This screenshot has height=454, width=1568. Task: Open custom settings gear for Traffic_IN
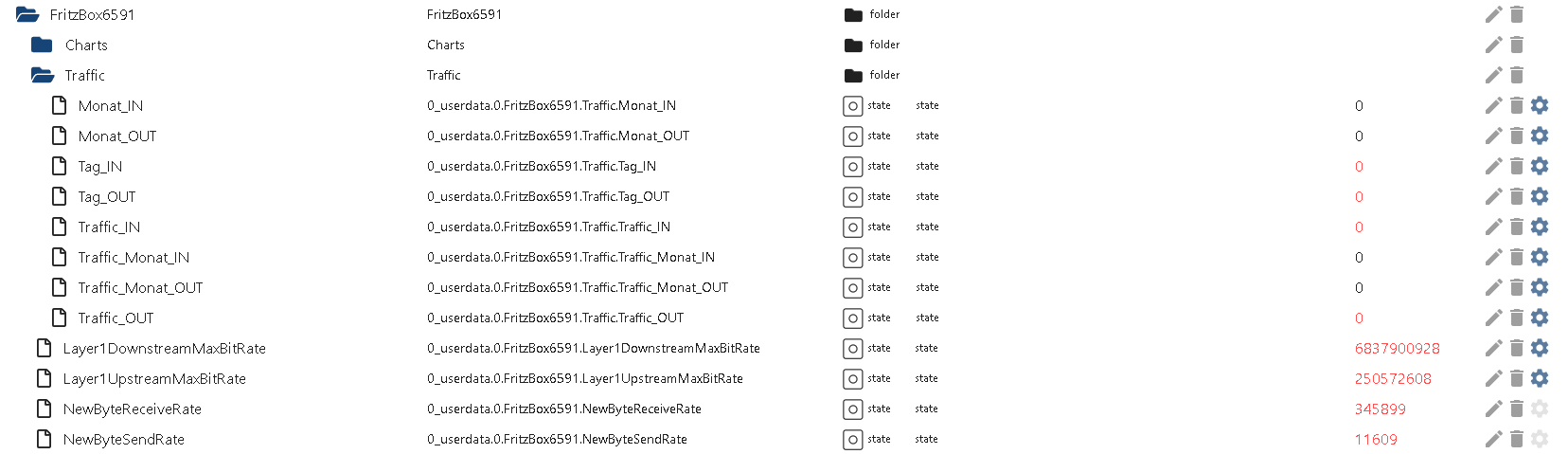tap(1540, 227)
